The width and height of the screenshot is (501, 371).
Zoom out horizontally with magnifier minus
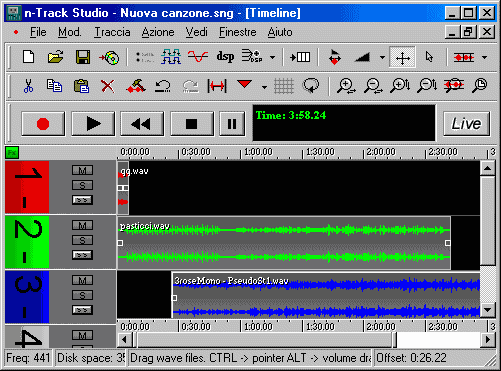tap(373, 86)
